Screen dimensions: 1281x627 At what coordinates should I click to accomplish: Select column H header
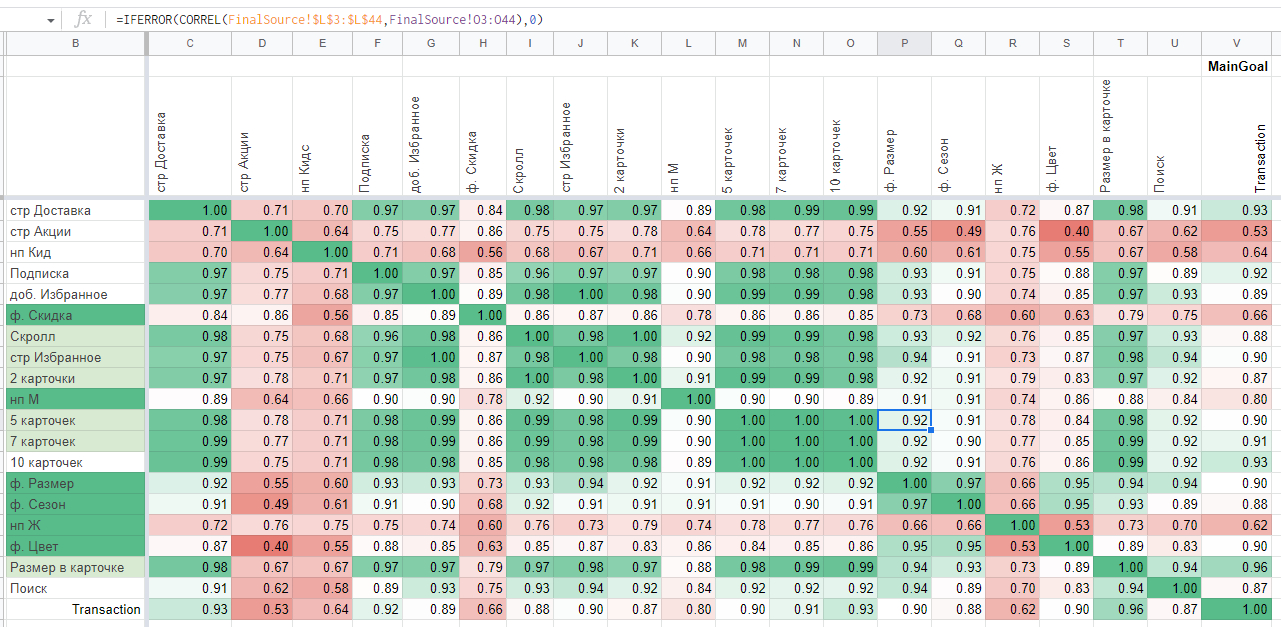point(483,43)
